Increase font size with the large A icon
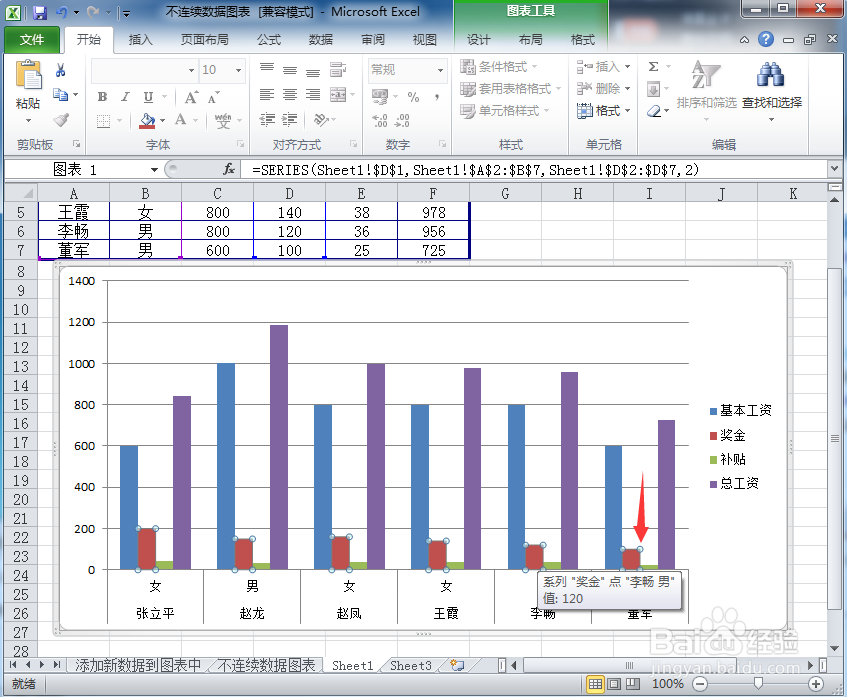Screen dimensions: 847x697 pyautogui.click(x=191, y=97)
